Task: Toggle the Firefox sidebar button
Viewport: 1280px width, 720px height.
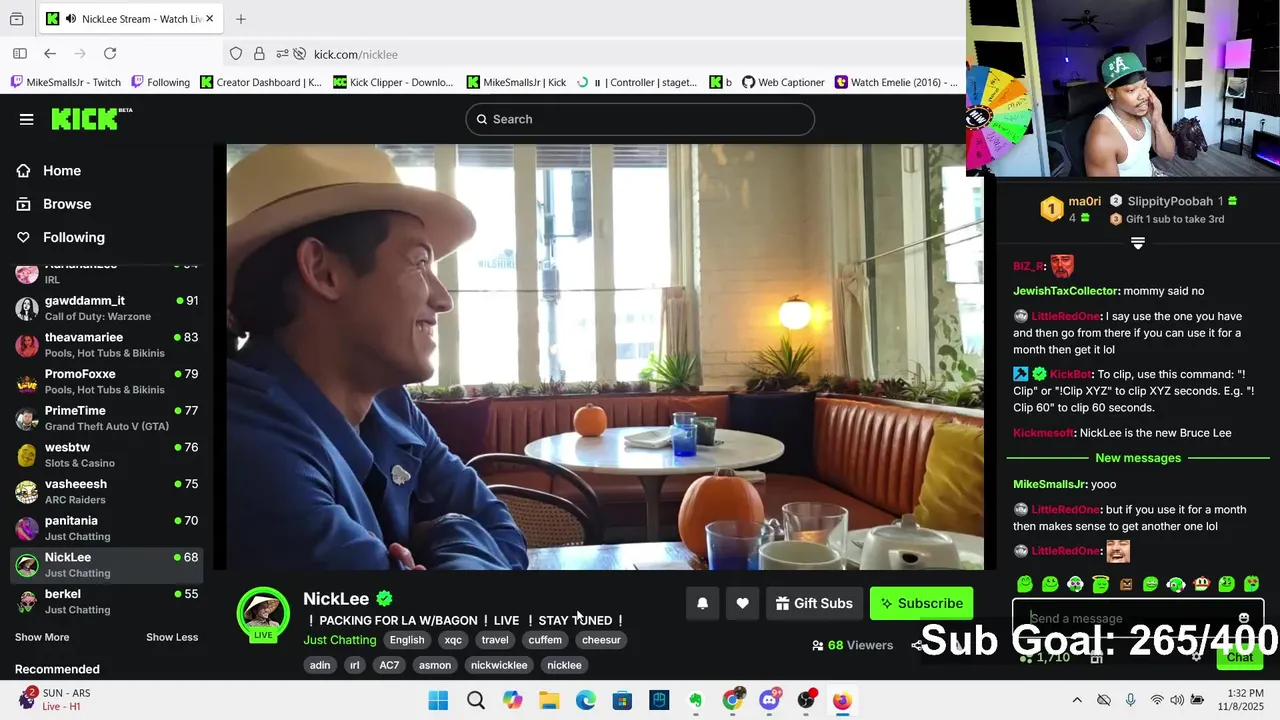Action: click(19, 54)
